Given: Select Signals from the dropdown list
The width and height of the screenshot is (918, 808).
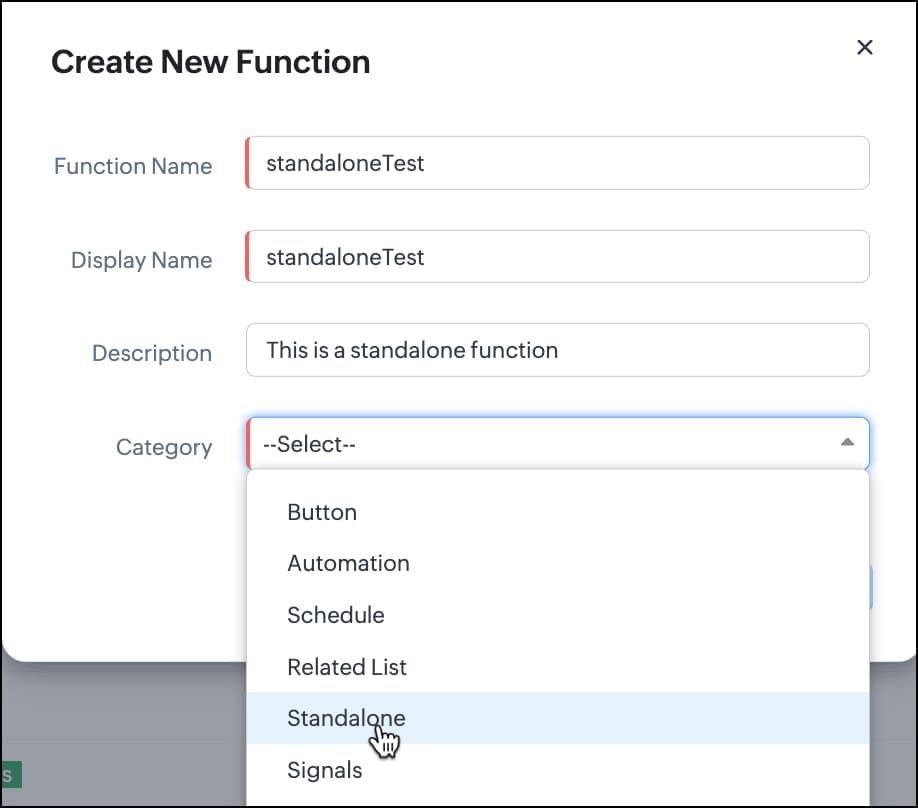Looking at the screenshot, I should point(325,770).
